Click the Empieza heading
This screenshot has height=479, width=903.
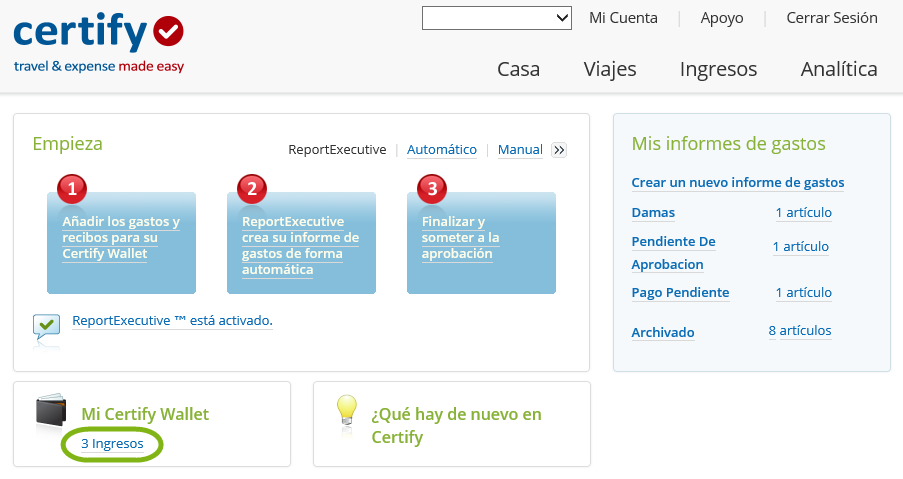[x=67, y=144]
